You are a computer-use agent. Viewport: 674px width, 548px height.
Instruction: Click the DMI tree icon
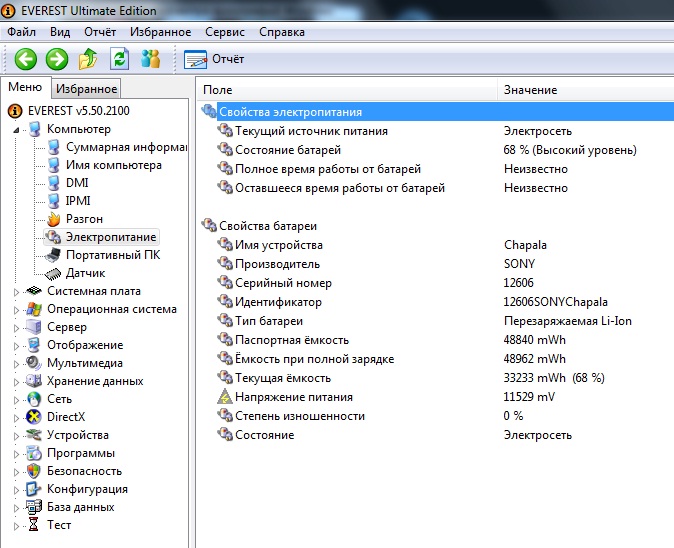pyautogui.click(x=54, y=183)
